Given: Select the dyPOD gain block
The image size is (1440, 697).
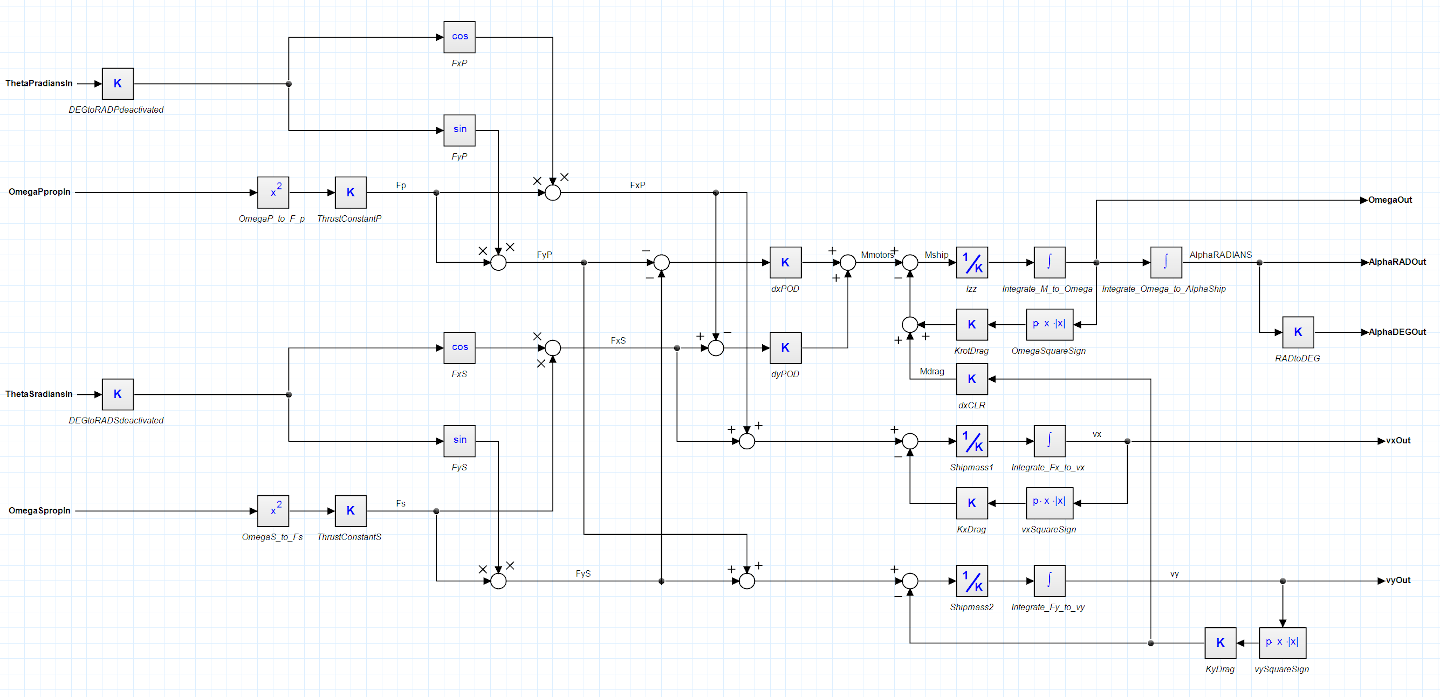Looking at the screenshot, I should (785, 348).
